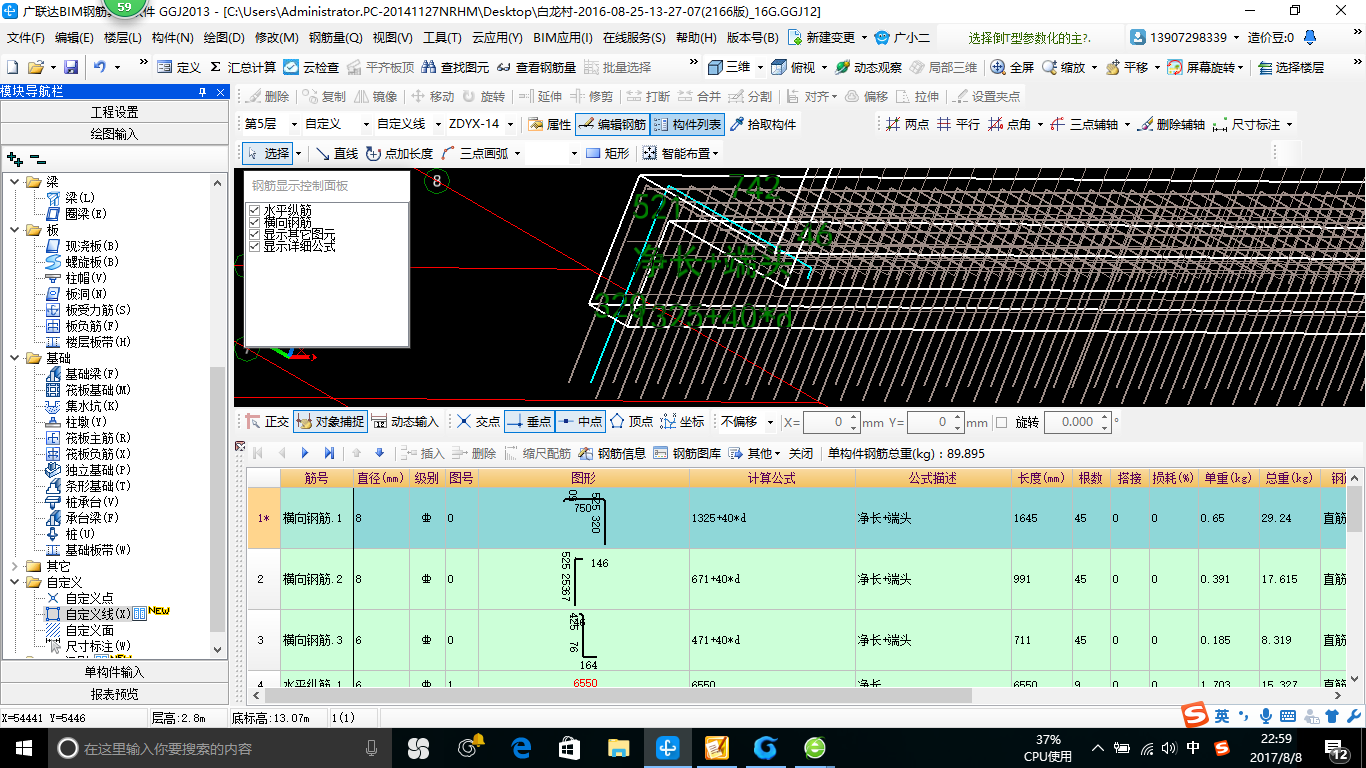Viewport: 1366px width, 768px height.
Task: Open File Explorer from taskbar
Action: point(619,748)
